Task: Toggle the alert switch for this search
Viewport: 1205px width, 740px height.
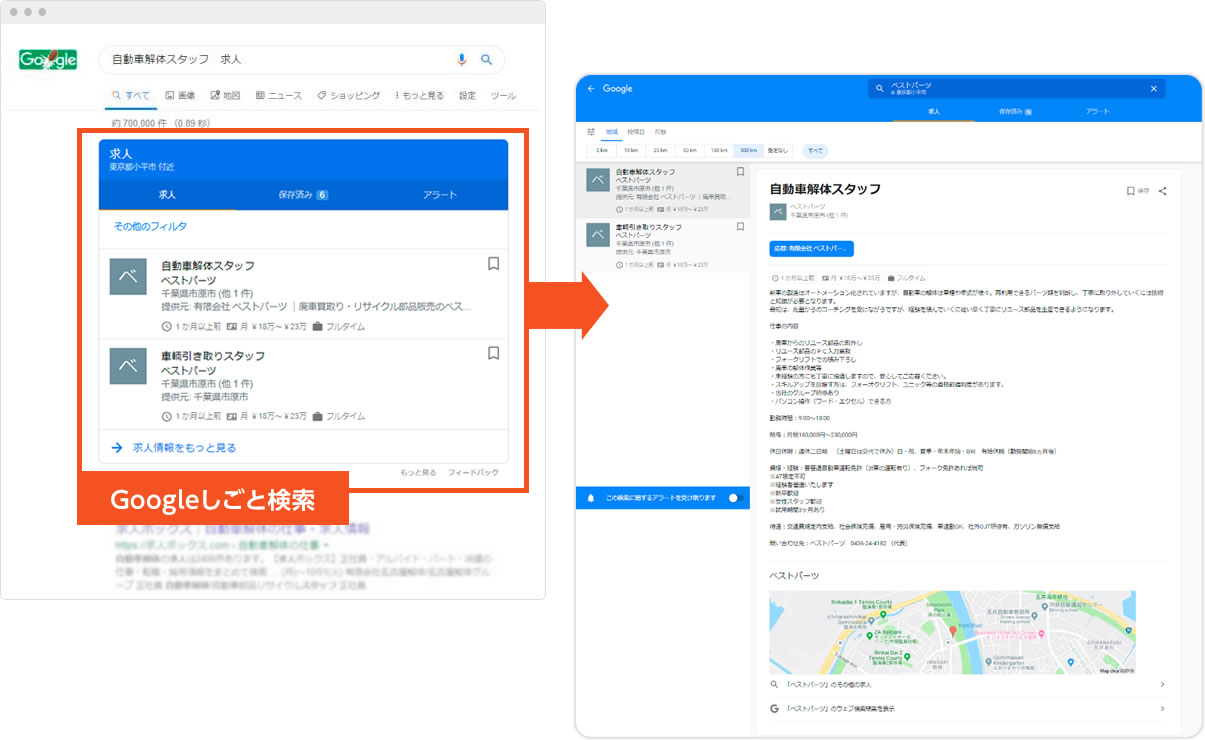Action: [736, 497]
